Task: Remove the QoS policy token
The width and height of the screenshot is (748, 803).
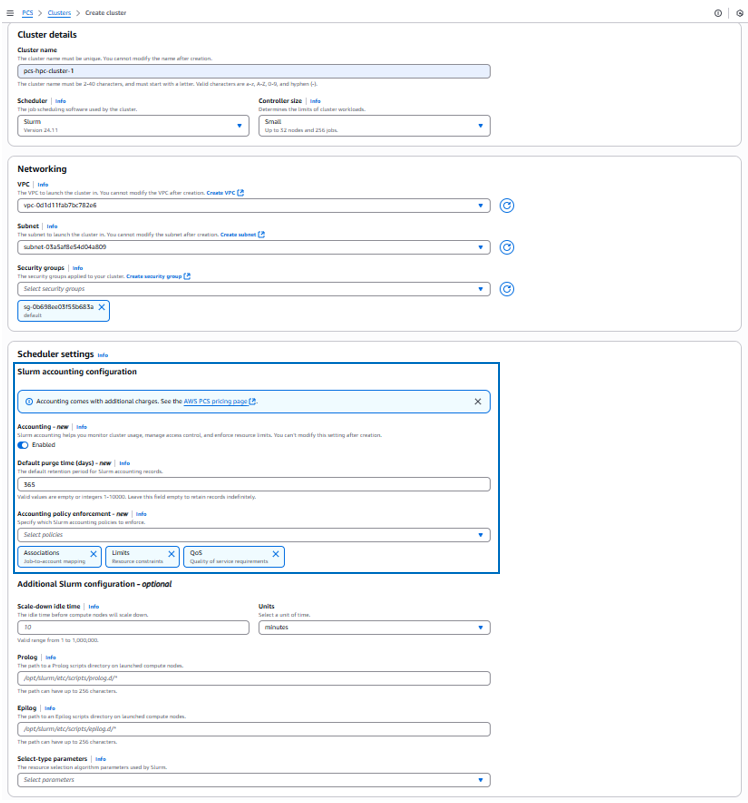Action: pyautogui.click(x=275, y=552)
